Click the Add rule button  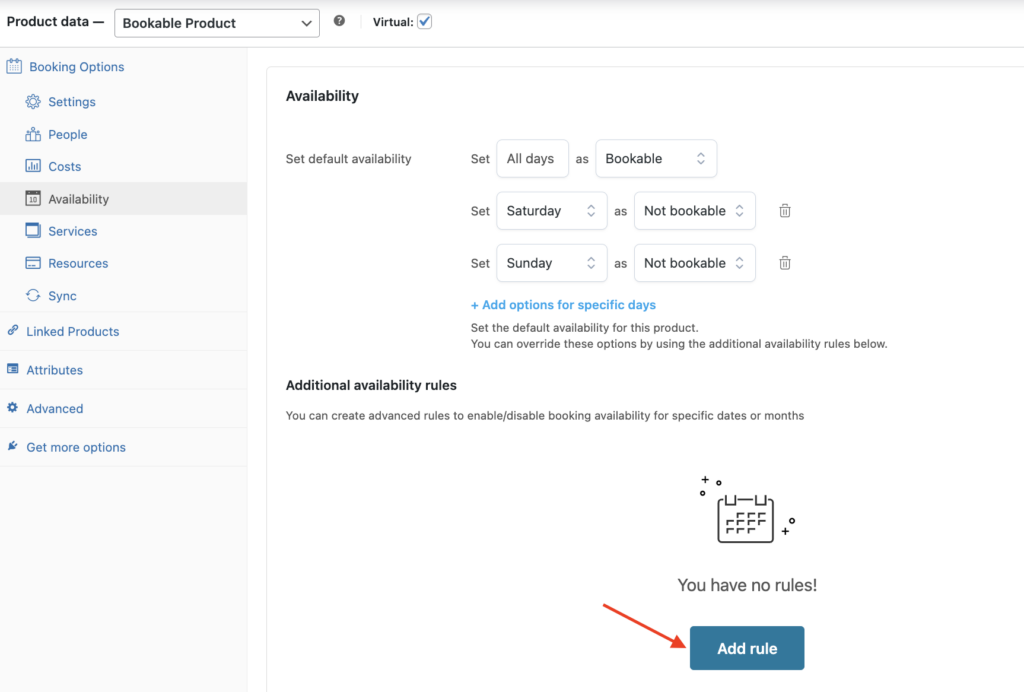[x=747, y=648]
